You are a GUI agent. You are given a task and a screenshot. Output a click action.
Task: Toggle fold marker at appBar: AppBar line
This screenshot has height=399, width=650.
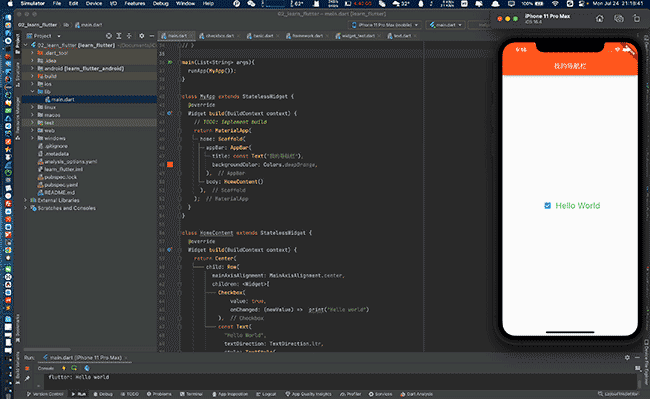pos(180,148)
